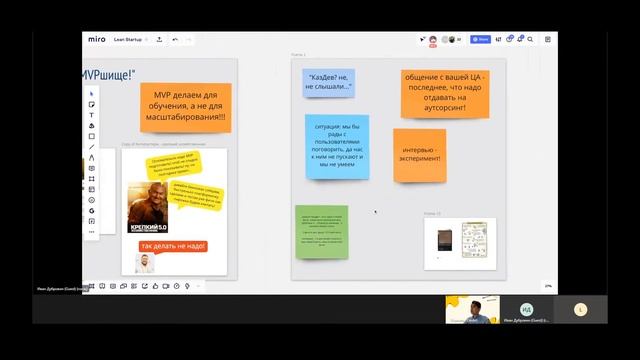This screenshot has width=640, height=360.
Task: Open the shapes library tool
Action: pos(91,126)
